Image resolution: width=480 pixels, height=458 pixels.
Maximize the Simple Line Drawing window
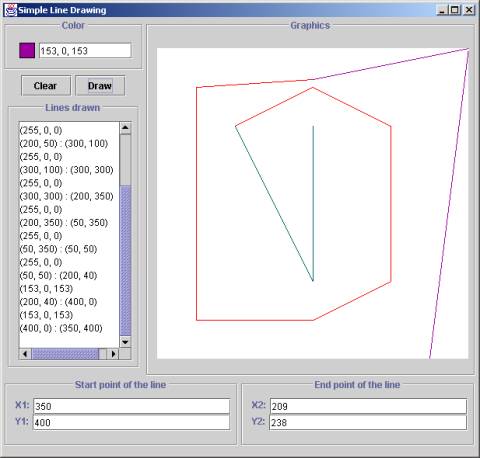pos(455,10)
